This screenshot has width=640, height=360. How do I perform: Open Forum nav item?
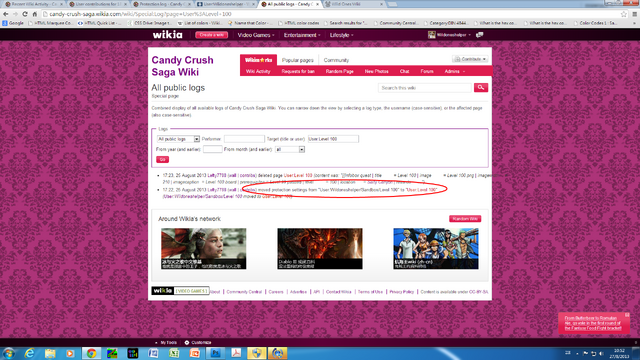coord(427,71)
